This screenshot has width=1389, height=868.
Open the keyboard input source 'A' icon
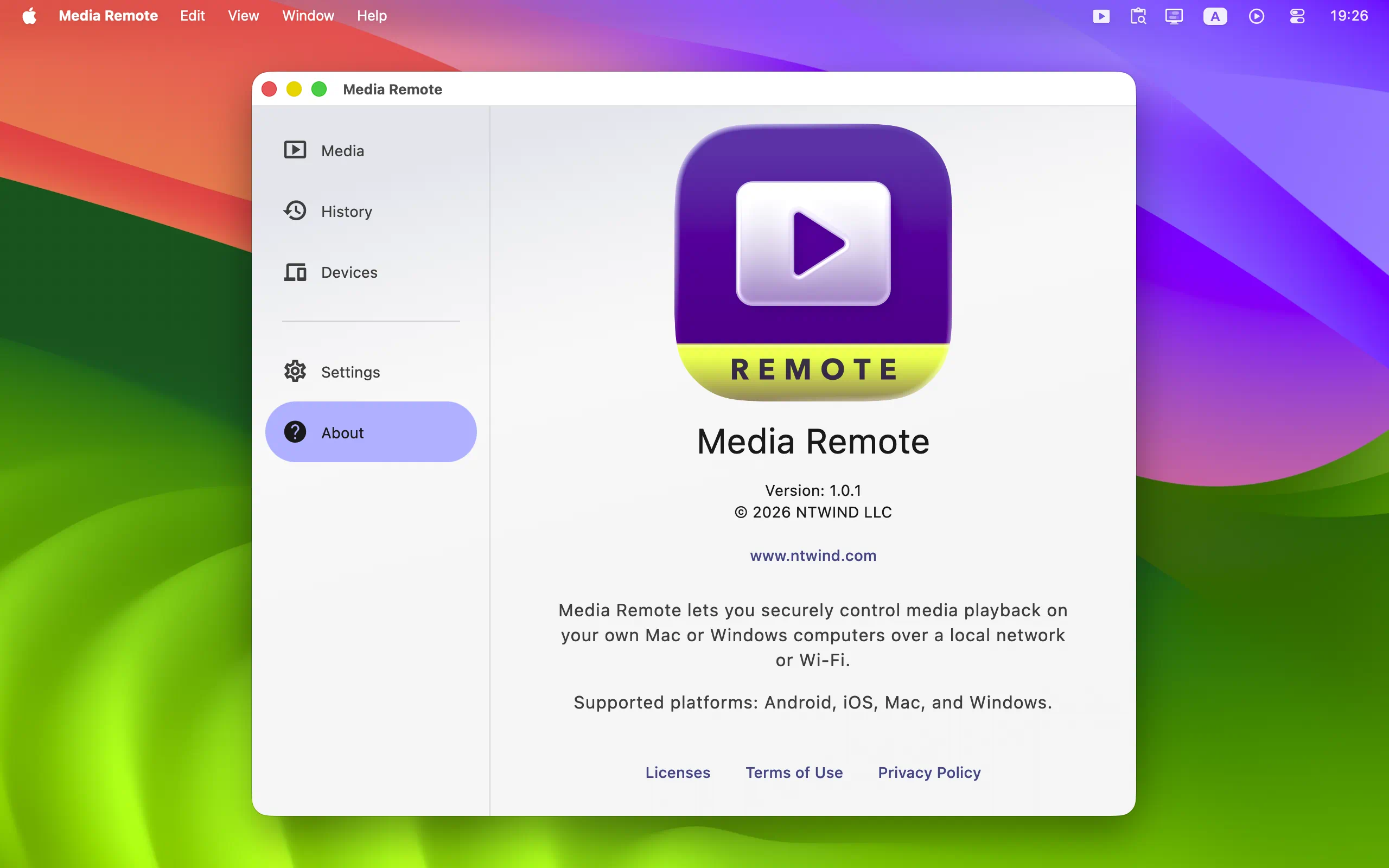(1215, 16)
